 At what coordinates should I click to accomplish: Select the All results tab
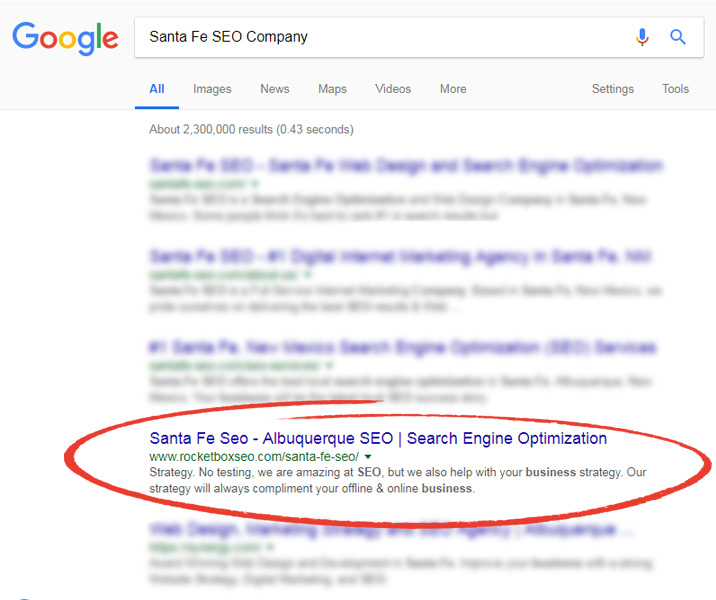pyautogui.click(x=157, y=89)
